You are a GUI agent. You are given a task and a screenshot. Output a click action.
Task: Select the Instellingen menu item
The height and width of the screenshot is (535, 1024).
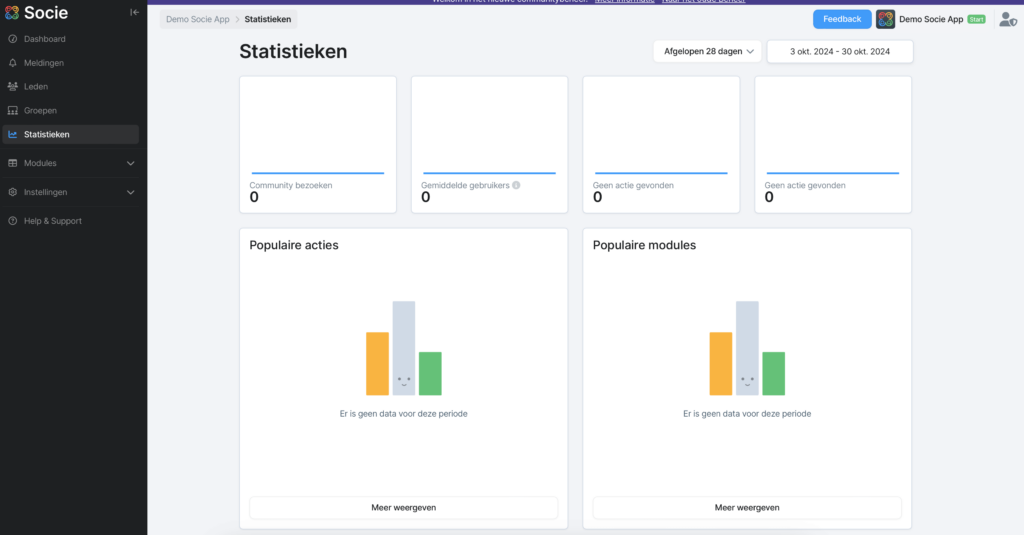[x=46, y=192]
